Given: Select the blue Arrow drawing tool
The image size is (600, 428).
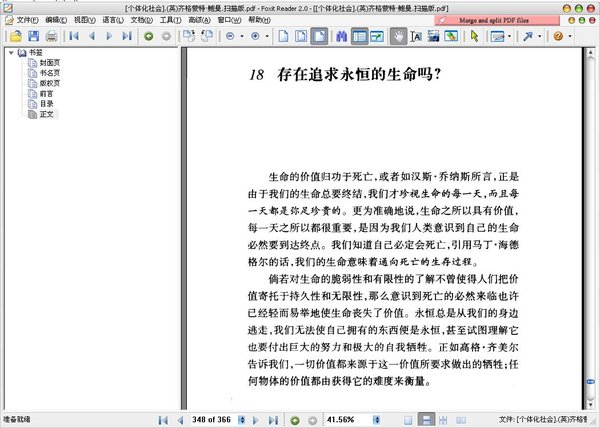Looking at the screenshot, I should pos(528,36).
